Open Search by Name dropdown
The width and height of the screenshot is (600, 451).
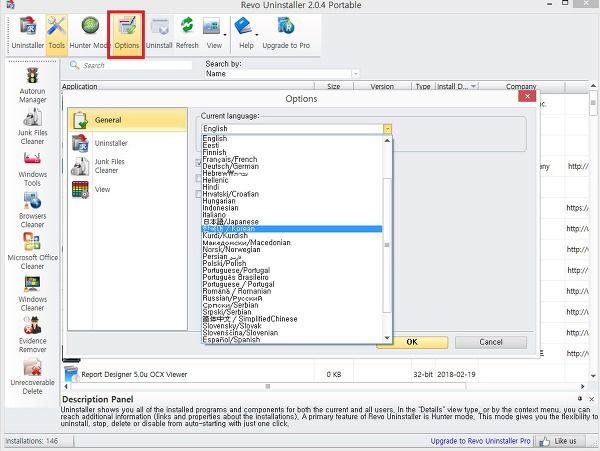(356, 73)
